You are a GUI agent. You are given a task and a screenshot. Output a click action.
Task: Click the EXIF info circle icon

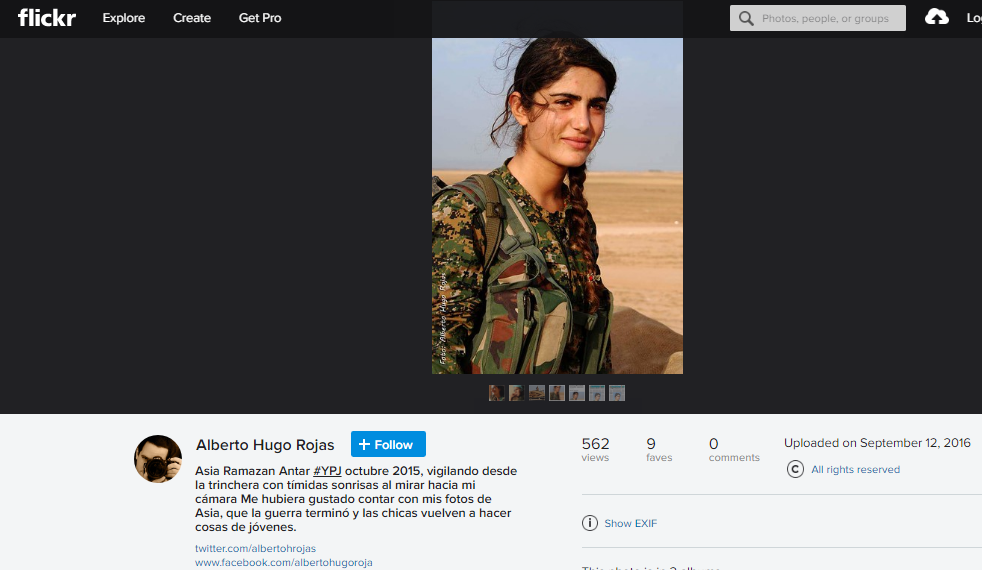(x=590, y=523)
